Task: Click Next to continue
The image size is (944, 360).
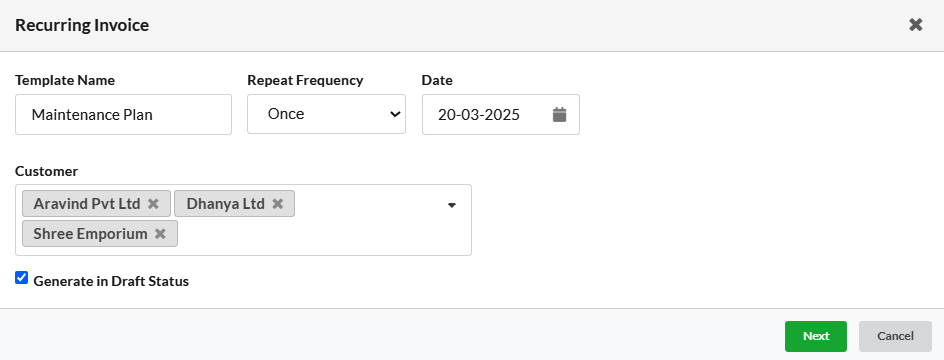Action: tap(816, 336)
